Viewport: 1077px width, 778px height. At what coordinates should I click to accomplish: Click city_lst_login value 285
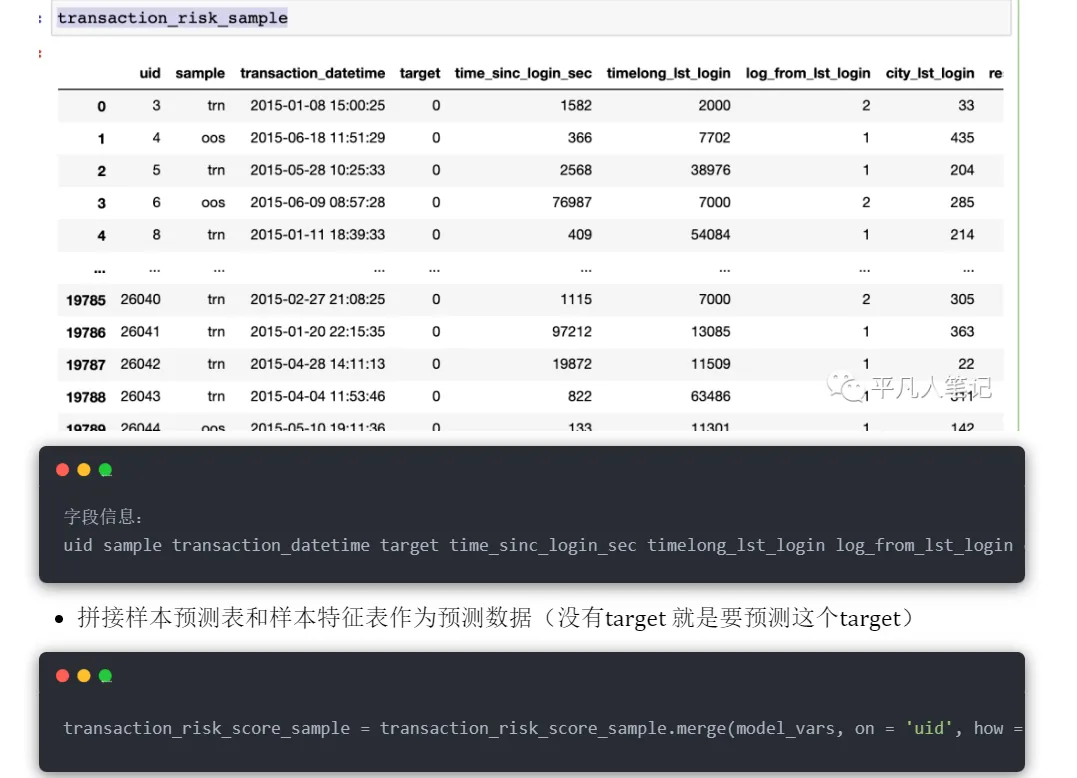coord(962,203)
